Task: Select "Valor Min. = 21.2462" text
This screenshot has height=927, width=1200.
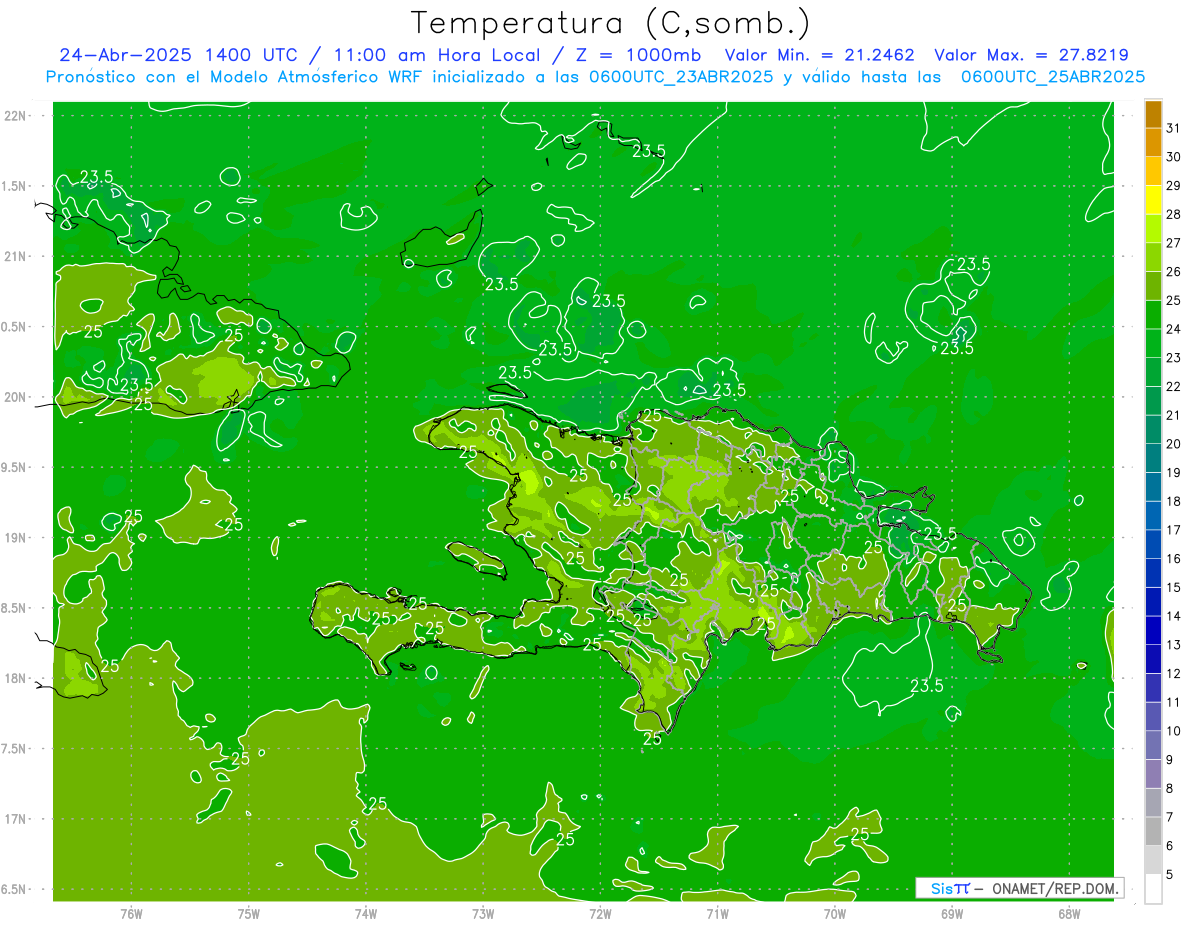Action: click(x=819, y=55)
